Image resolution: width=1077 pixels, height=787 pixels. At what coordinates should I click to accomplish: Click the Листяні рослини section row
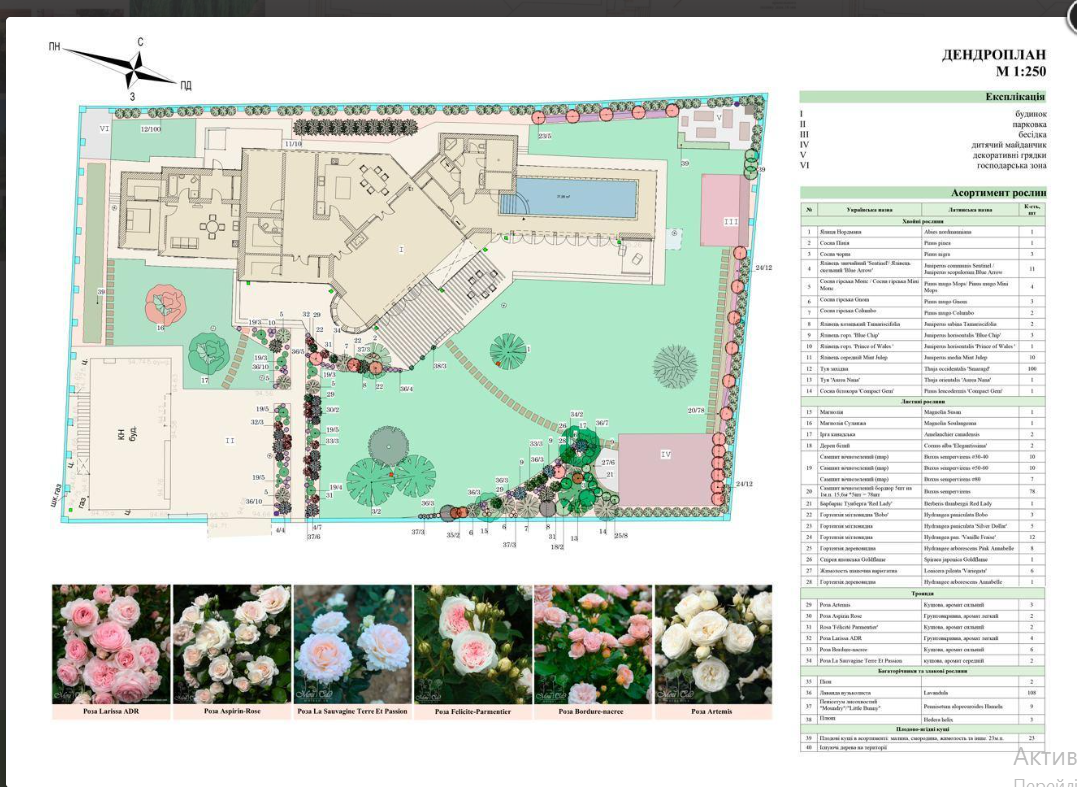(x=922, y=400)
